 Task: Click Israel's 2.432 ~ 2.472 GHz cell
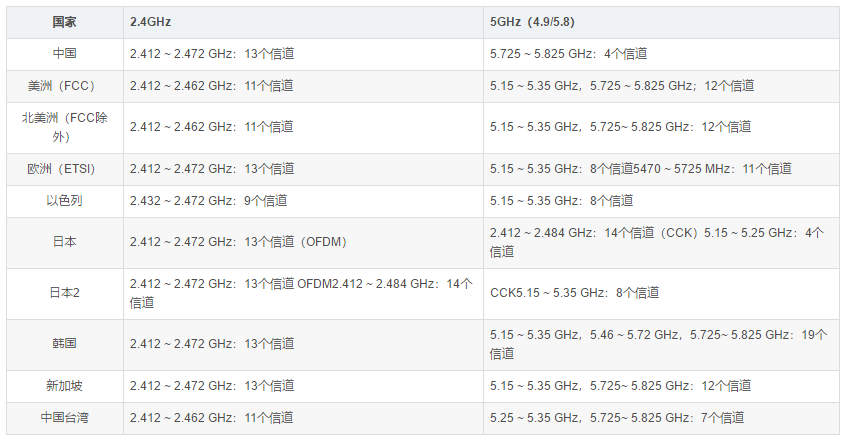click(x=208, y=201)
